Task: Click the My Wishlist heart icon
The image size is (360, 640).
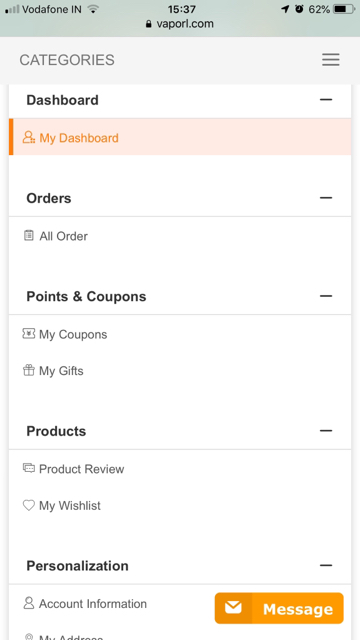Action: [29, 506]
